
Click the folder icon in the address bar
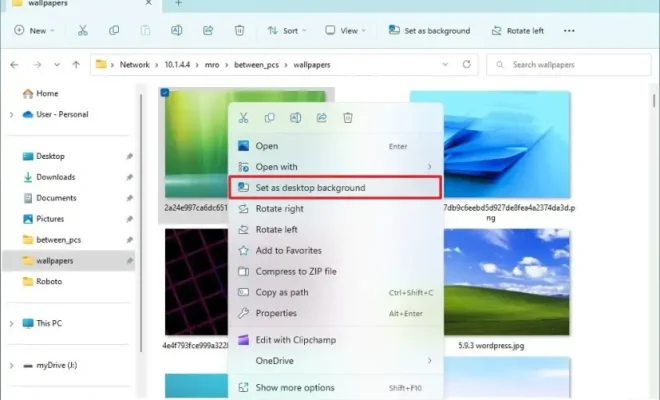tap(101, 64)
